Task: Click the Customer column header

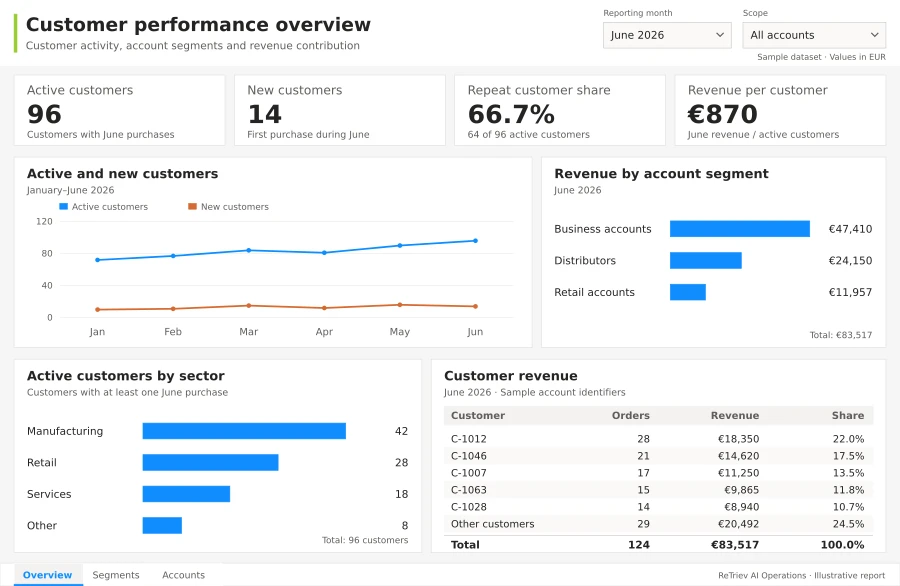Action: click(478, 415)
